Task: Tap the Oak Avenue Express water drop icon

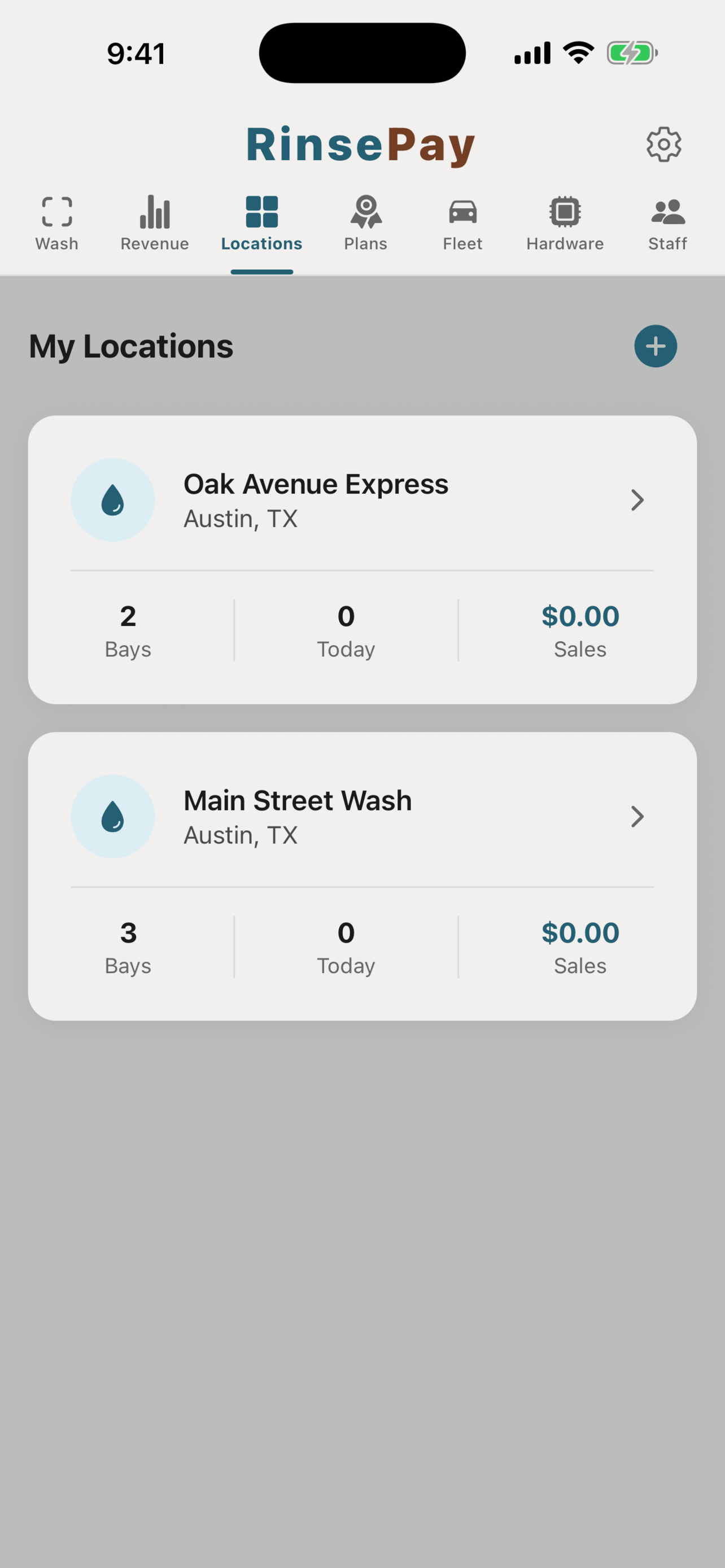Action: tap(112, 500)
